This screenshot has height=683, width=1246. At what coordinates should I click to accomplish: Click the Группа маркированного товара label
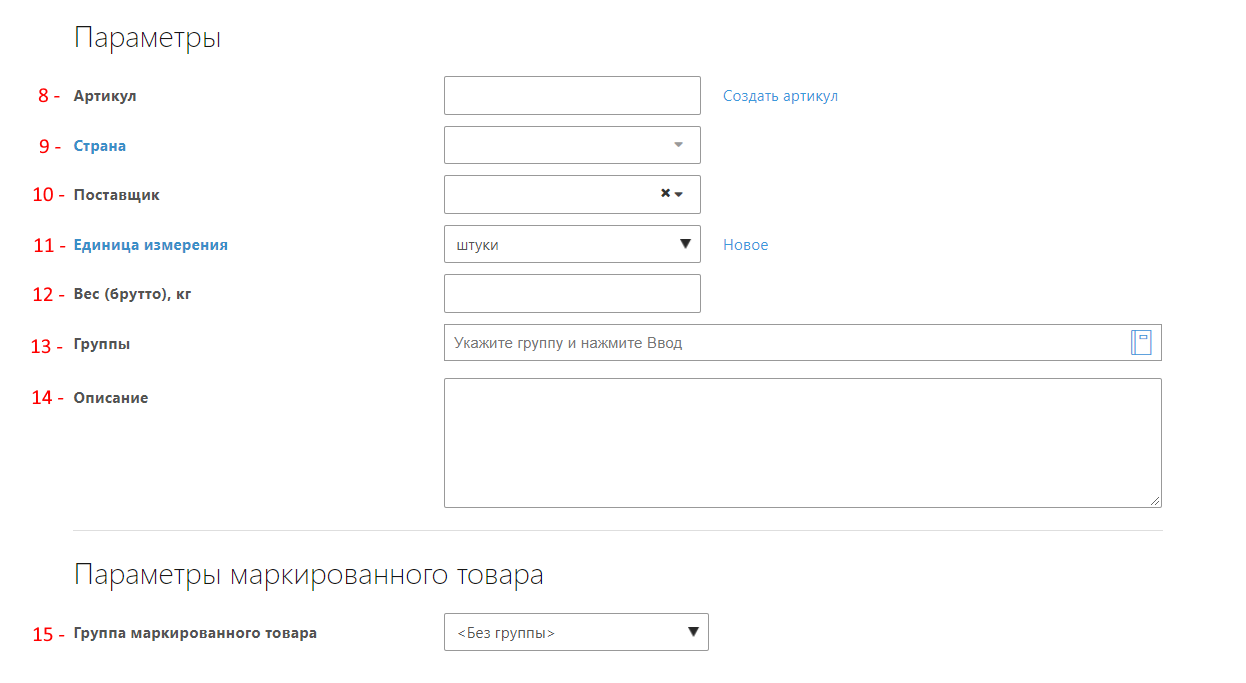tap(195, 633)
